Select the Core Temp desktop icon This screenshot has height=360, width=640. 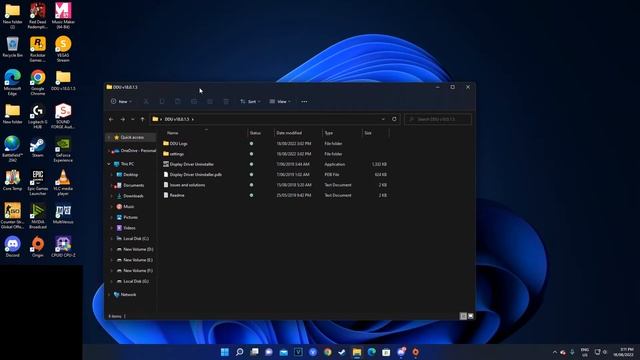pos(13,180)
